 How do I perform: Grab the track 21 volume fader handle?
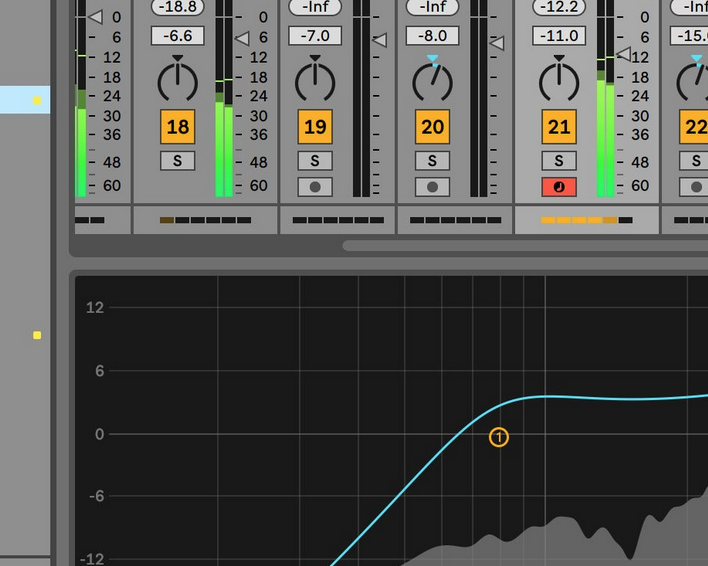(x=624, y=53)
